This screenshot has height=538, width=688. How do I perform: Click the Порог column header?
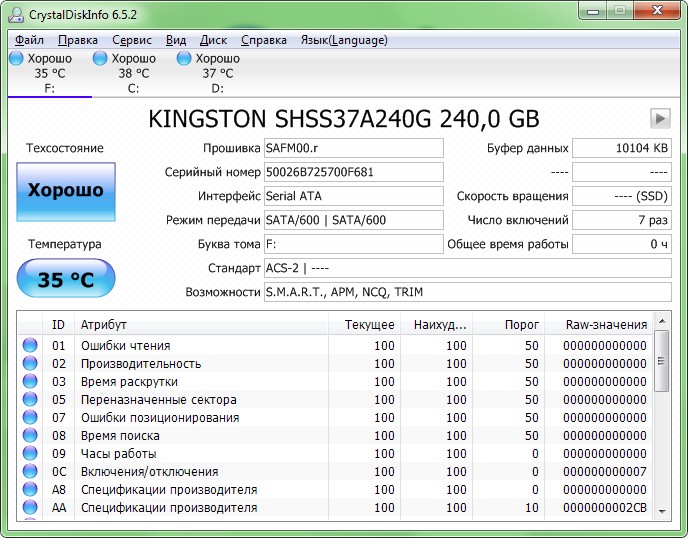click(x=509, y=324)
